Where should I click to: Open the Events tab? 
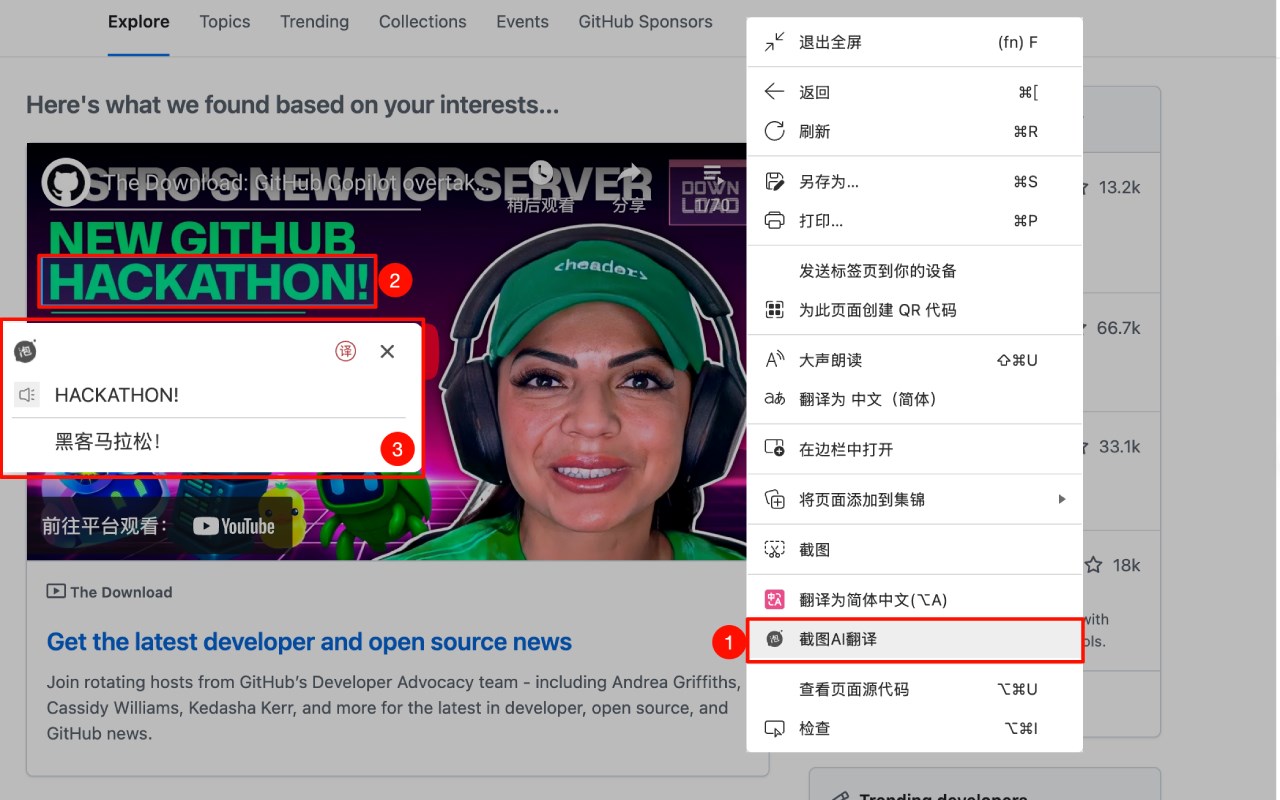[x=522, y=21]
